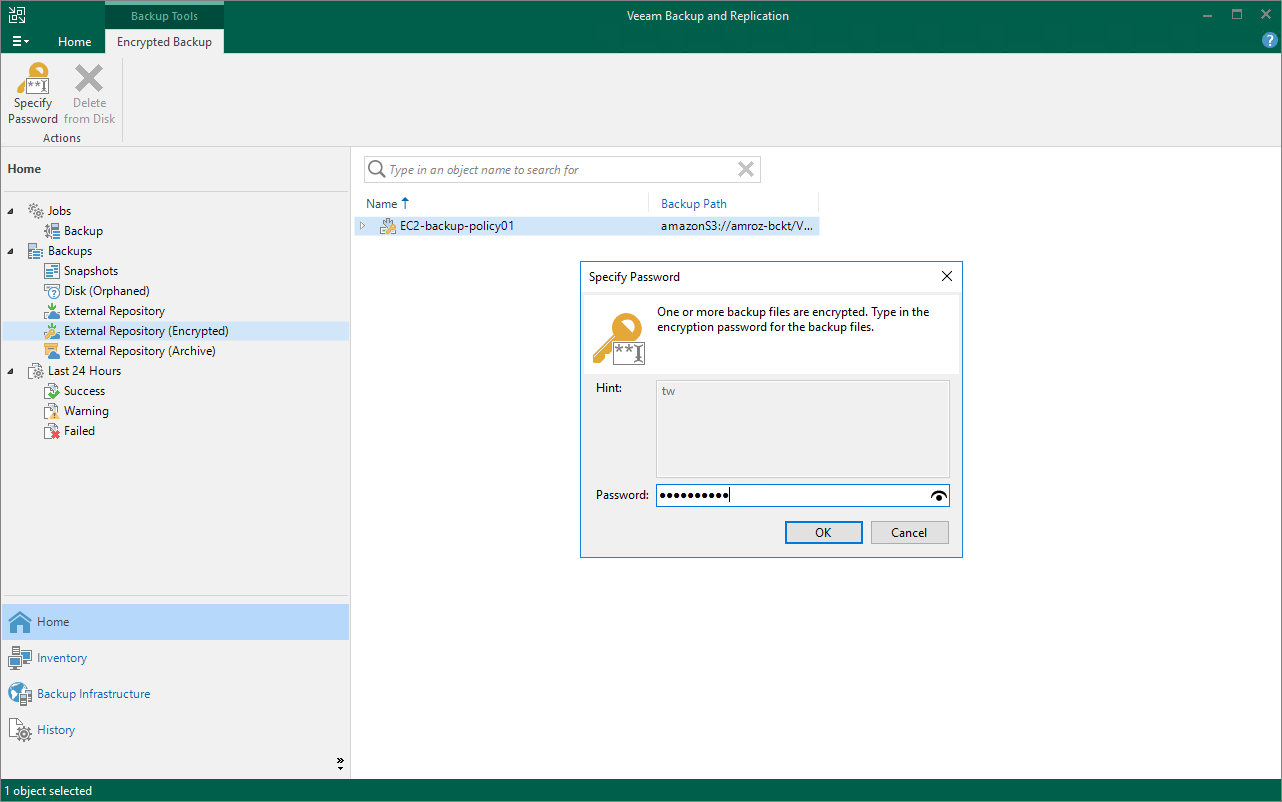
Task: Open the Home navigation pane
Action: point(175,622)
